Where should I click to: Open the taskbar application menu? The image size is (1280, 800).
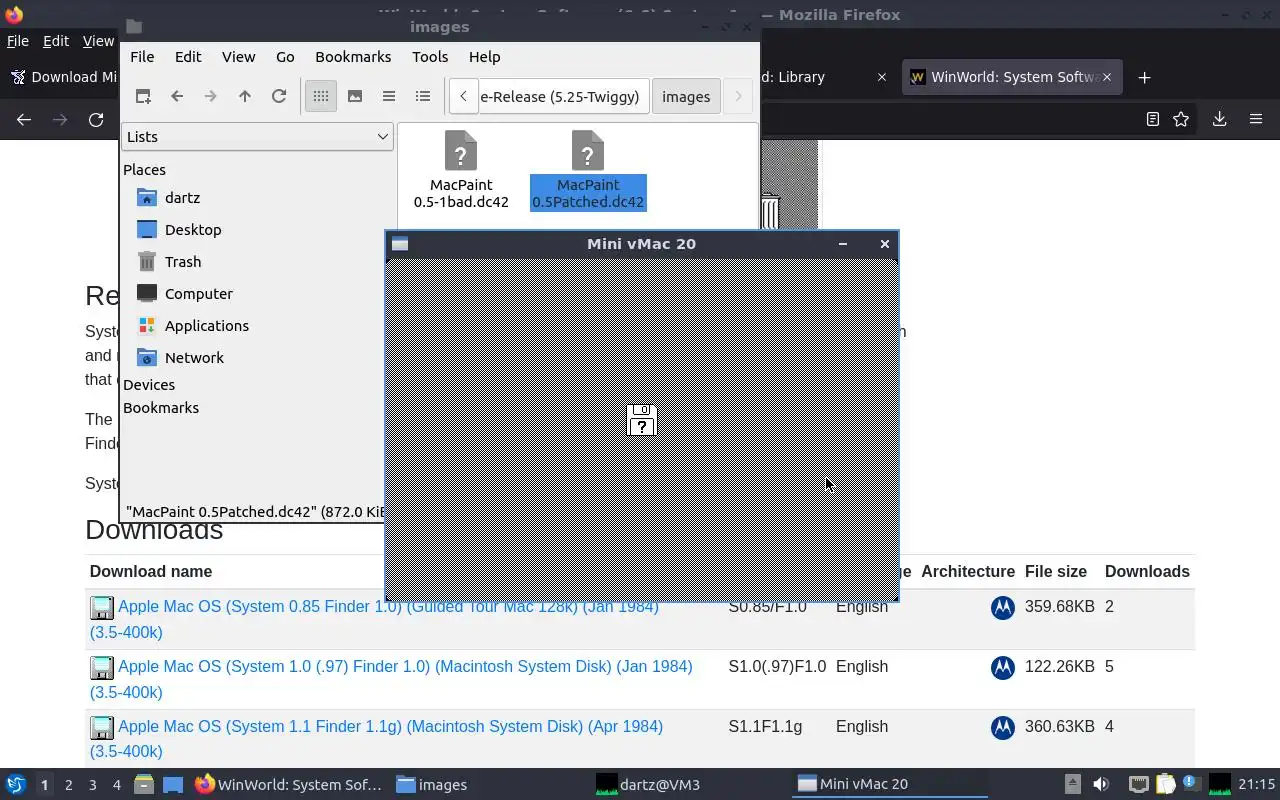16,785
